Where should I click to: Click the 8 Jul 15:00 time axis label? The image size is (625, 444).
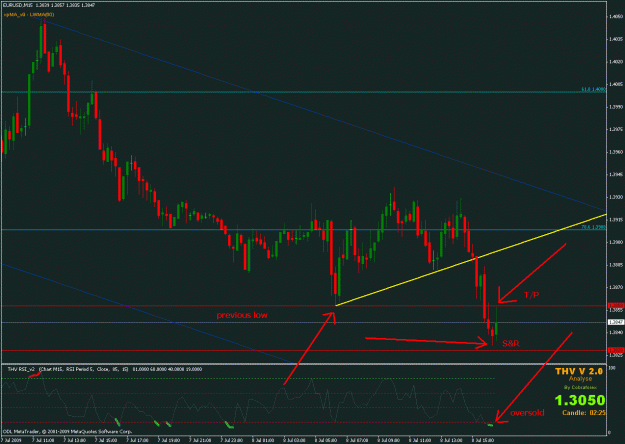[482, 440]
